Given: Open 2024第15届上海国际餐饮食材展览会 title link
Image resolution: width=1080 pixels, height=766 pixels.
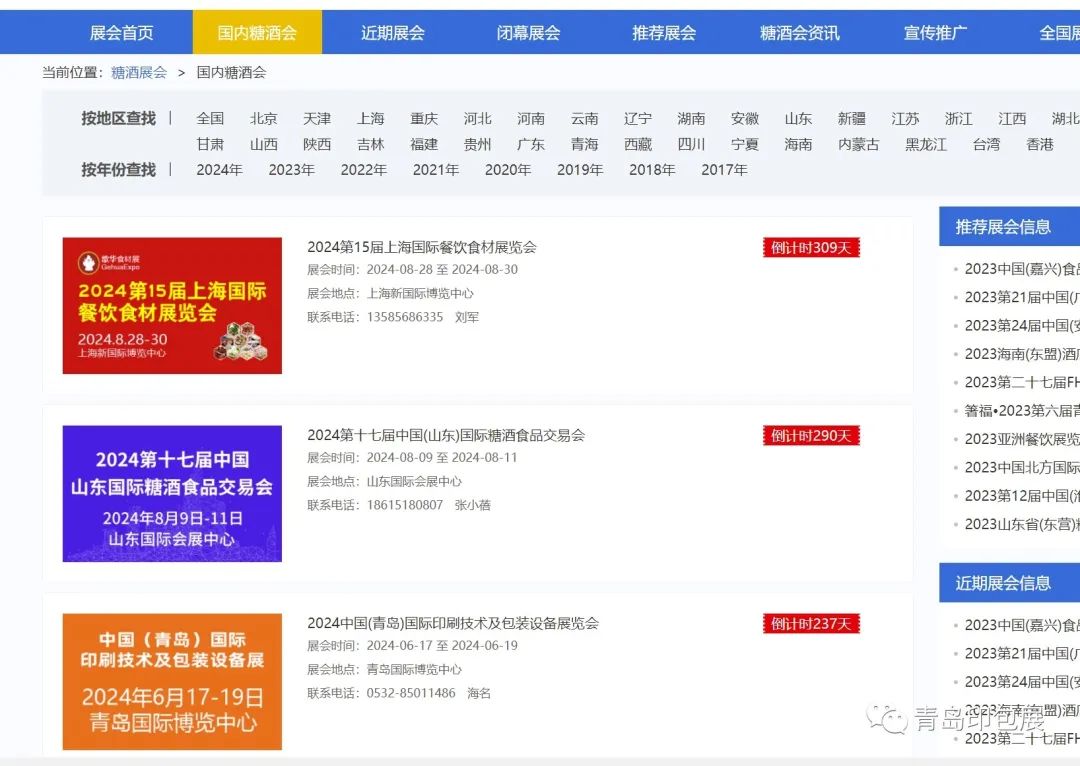Looking at the screenshot, I should click(x=422, y=247).
